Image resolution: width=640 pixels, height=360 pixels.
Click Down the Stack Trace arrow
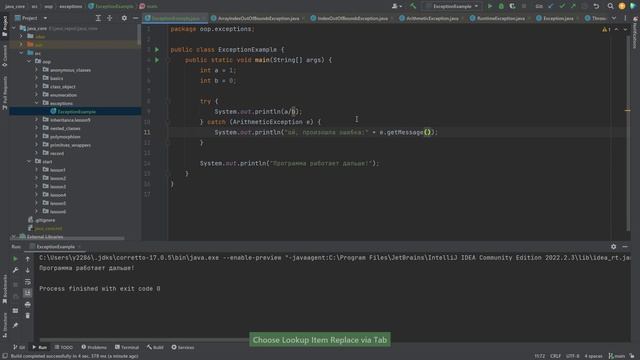(x=28, y=270)
